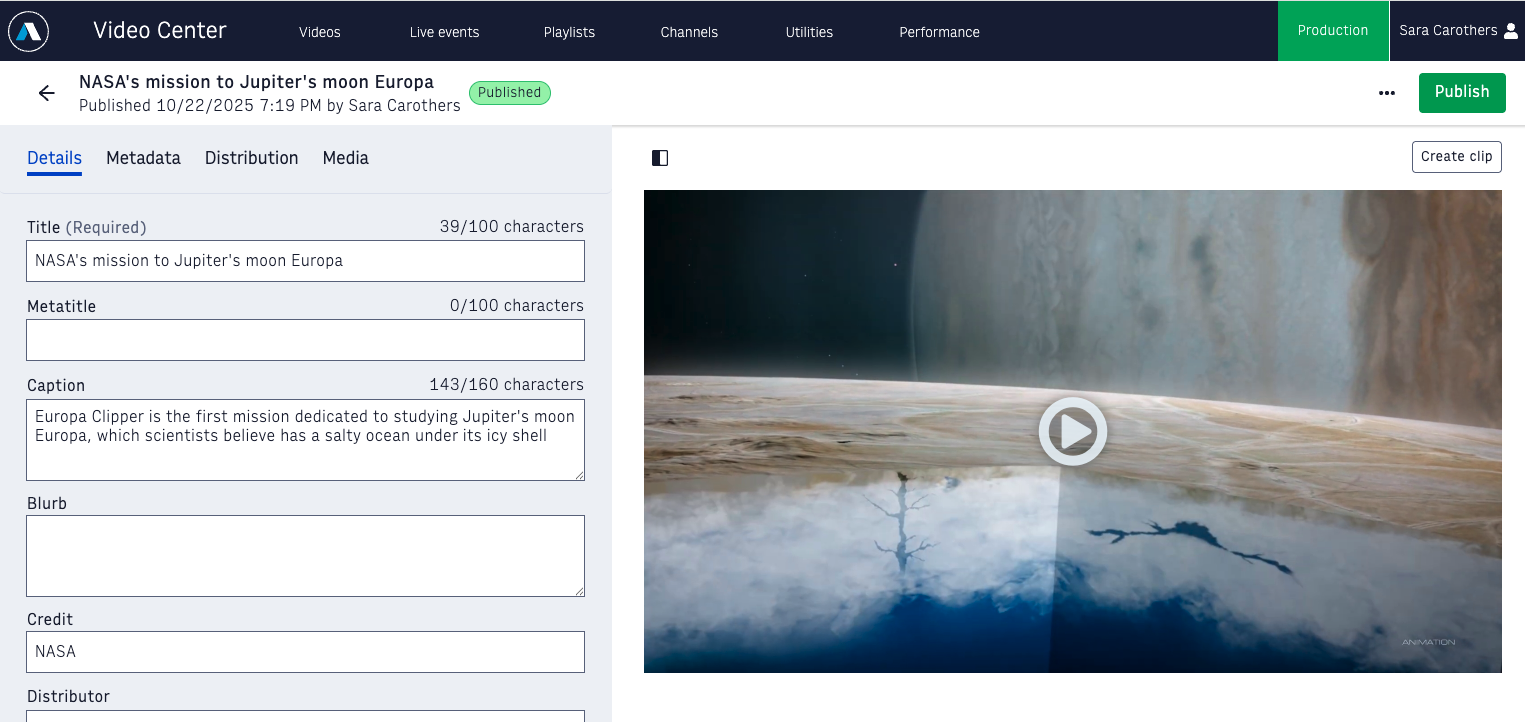Grab the Blurb textarea resize handle
The height and width of the screenshot is (722, 1525).
tap(578, 591)
